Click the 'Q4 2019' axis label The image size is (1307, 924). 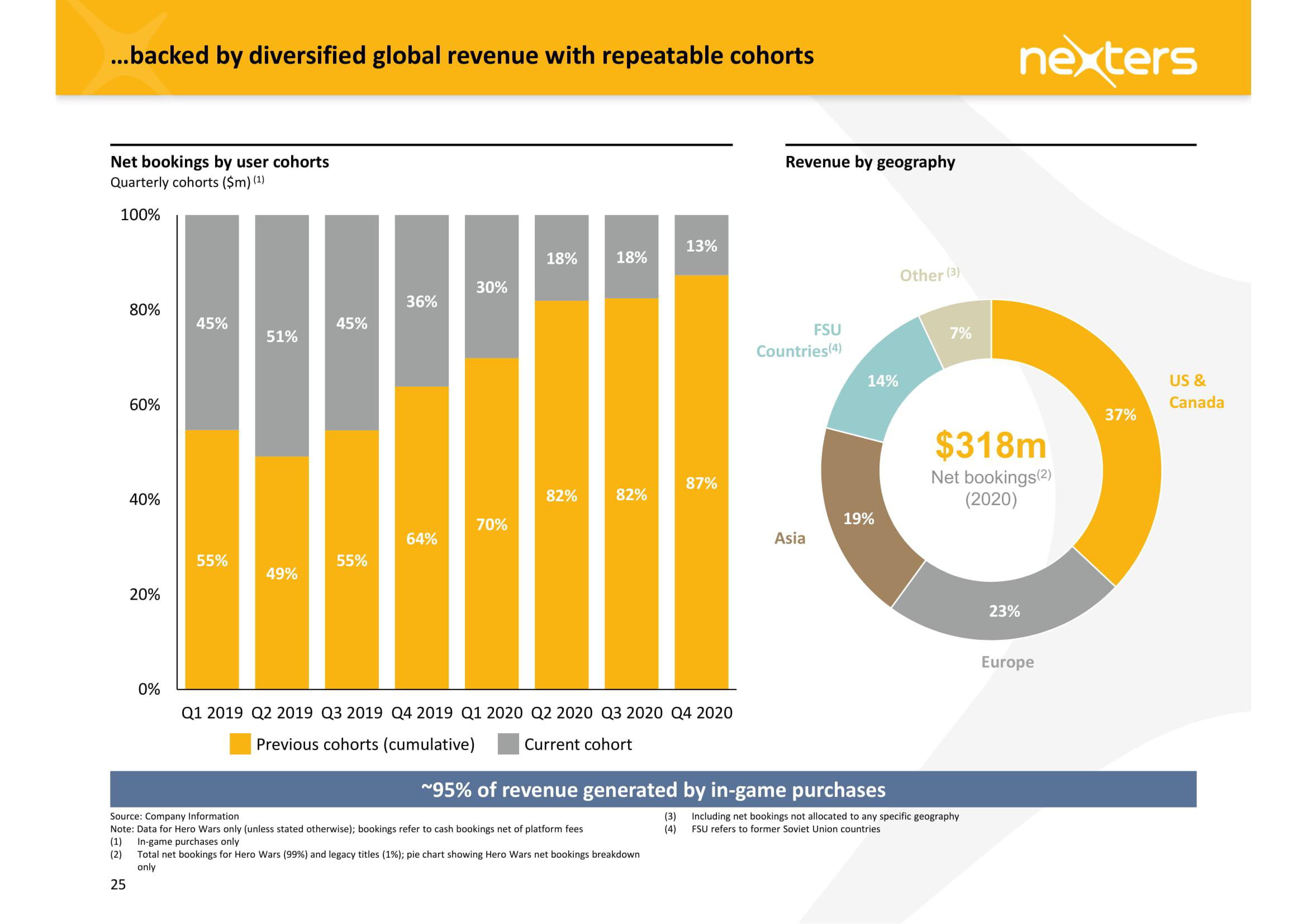tap(422, 713)
